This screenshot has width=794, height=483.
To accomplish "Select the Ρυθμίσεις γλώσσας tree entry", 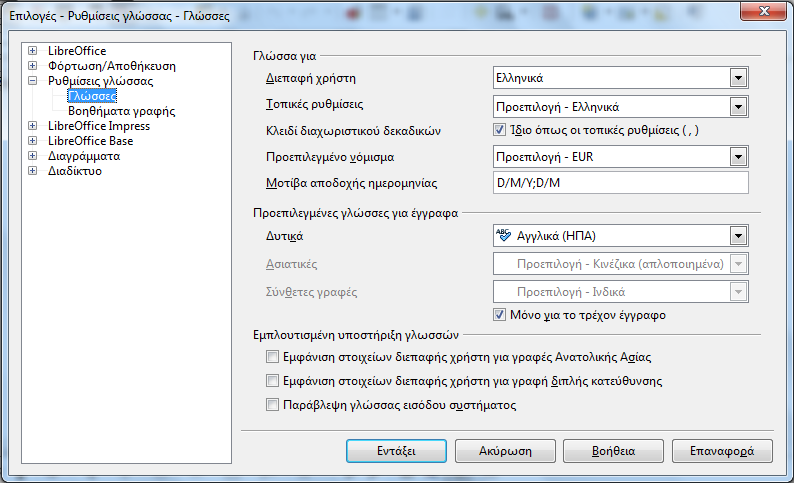I will coord(100,81).
